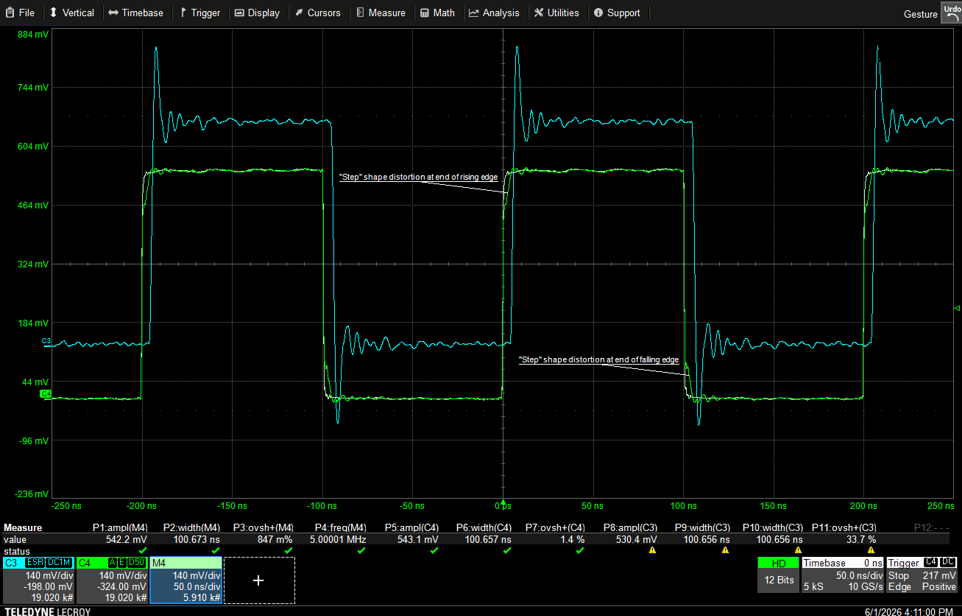
Task: Click the P3:ovsh+(M4) status check mark
Action: tap(288, 551)
